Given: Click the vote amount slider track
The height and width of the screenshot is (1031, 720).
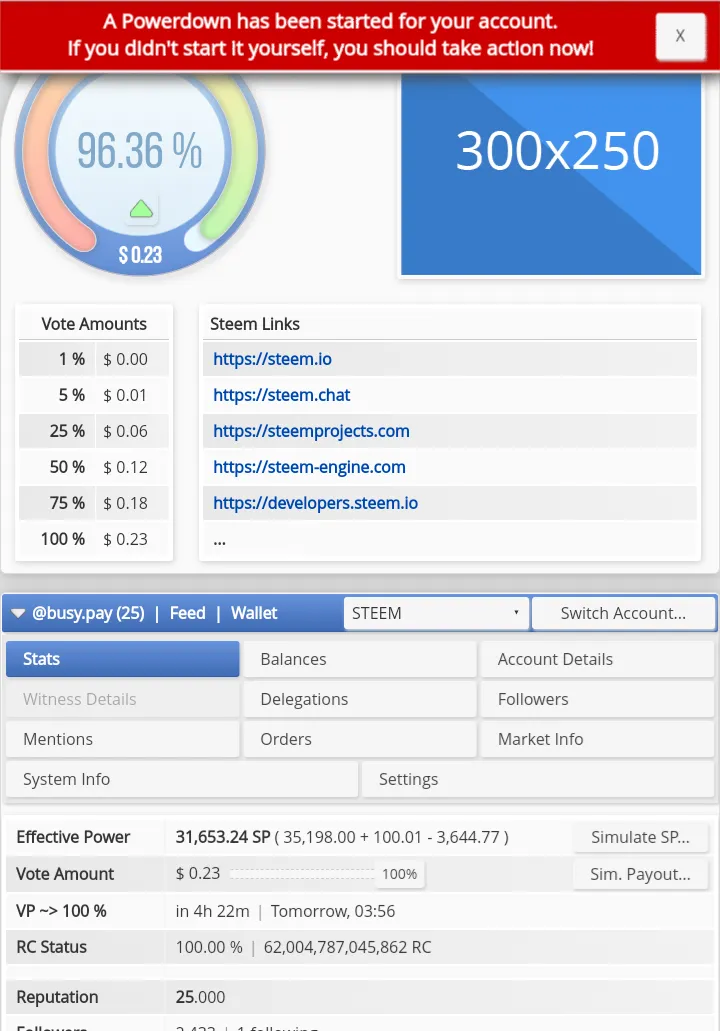Looking at the screenshot, I should pos(302,874).
